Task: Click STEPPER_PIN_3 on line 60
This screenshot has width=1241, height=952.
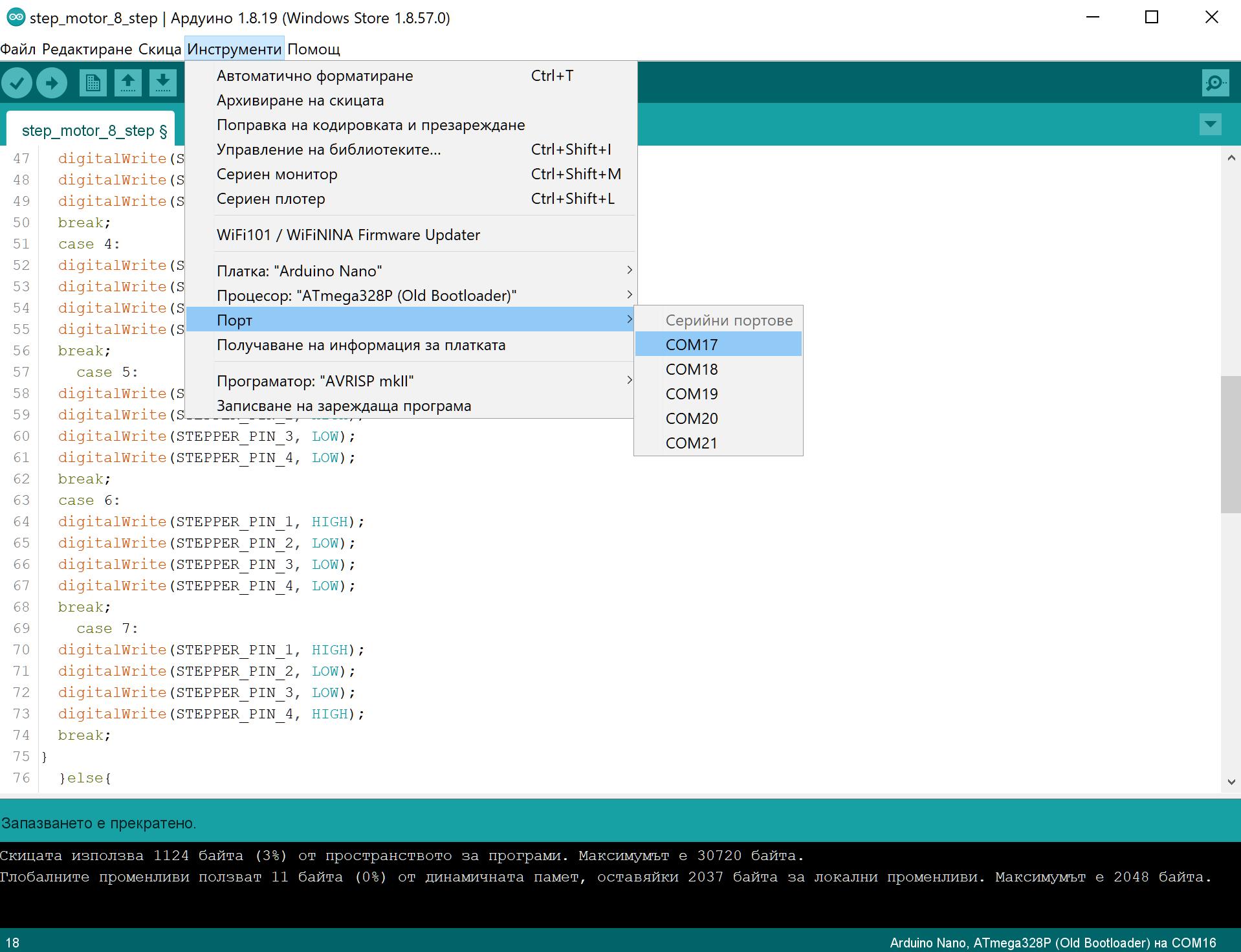Action: tap(234, 436)
